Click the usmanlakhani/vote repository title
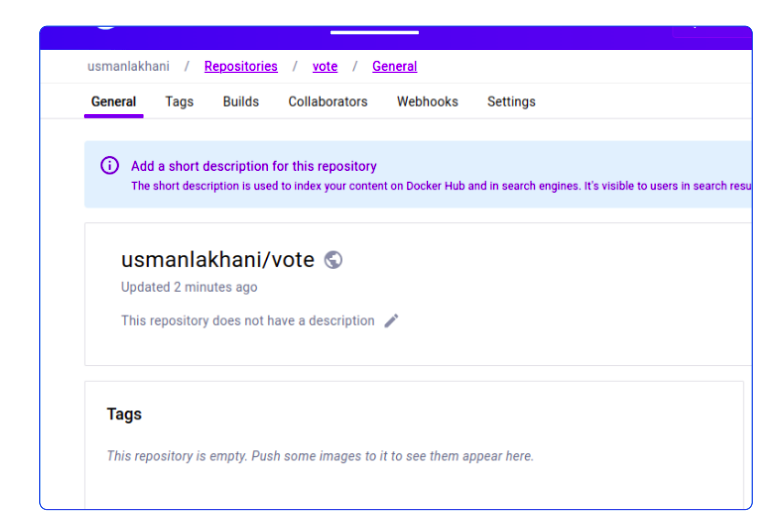 coord(217,260)
